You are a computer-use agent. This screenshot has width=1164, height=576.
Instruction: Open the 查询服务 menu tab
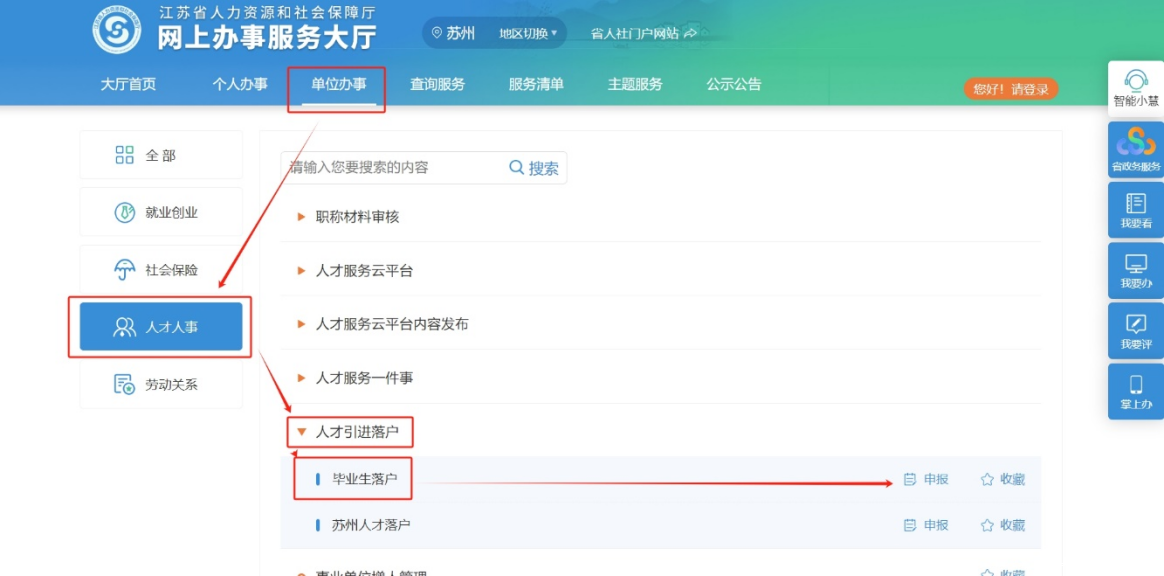click(x=437, y=85)
